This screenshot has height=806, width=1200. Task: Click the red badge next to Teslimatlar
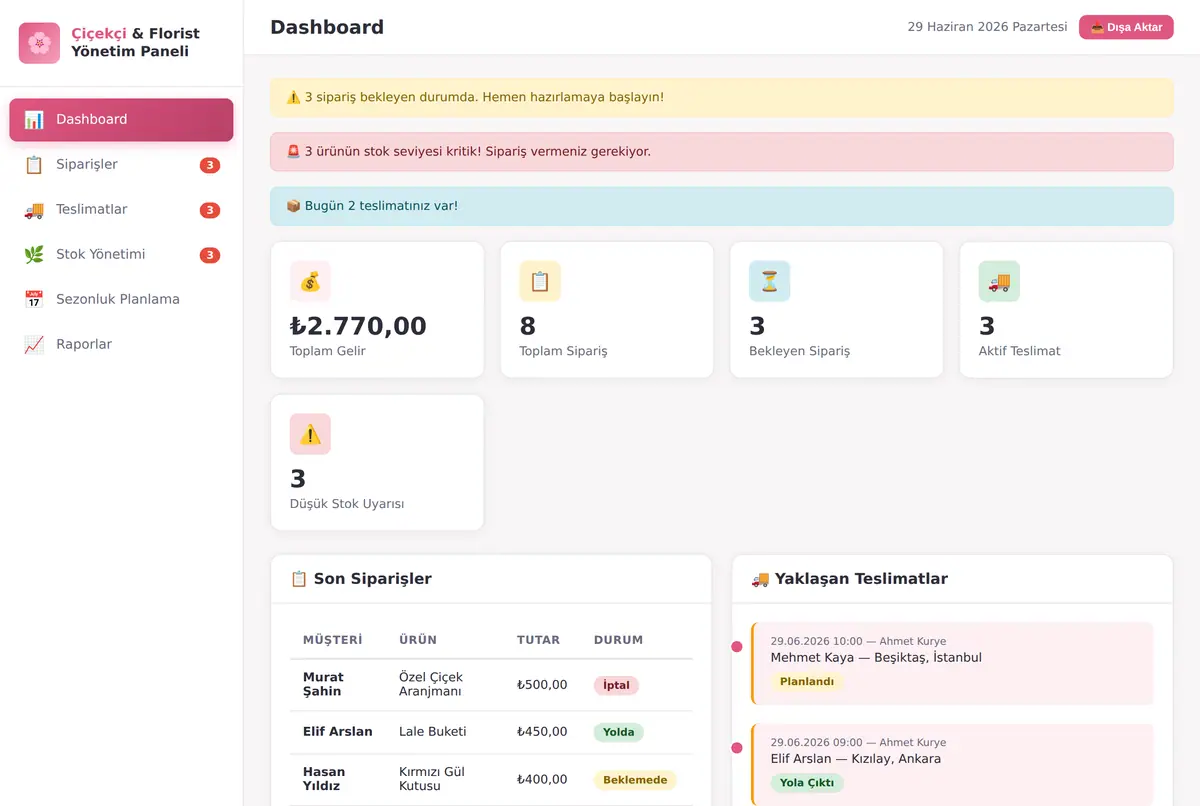click(x=210, y=211)
